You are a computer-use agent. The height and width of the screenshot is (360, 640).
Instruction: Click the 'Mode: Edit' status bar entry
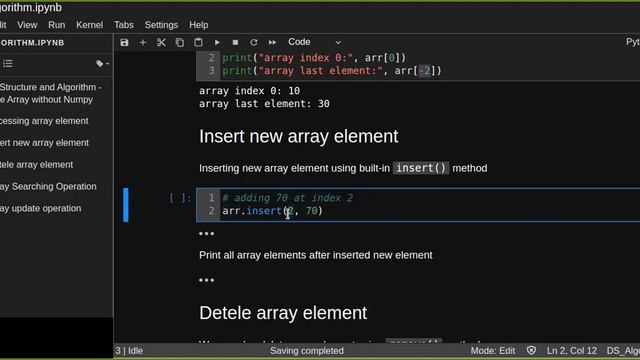coord(493,351)
